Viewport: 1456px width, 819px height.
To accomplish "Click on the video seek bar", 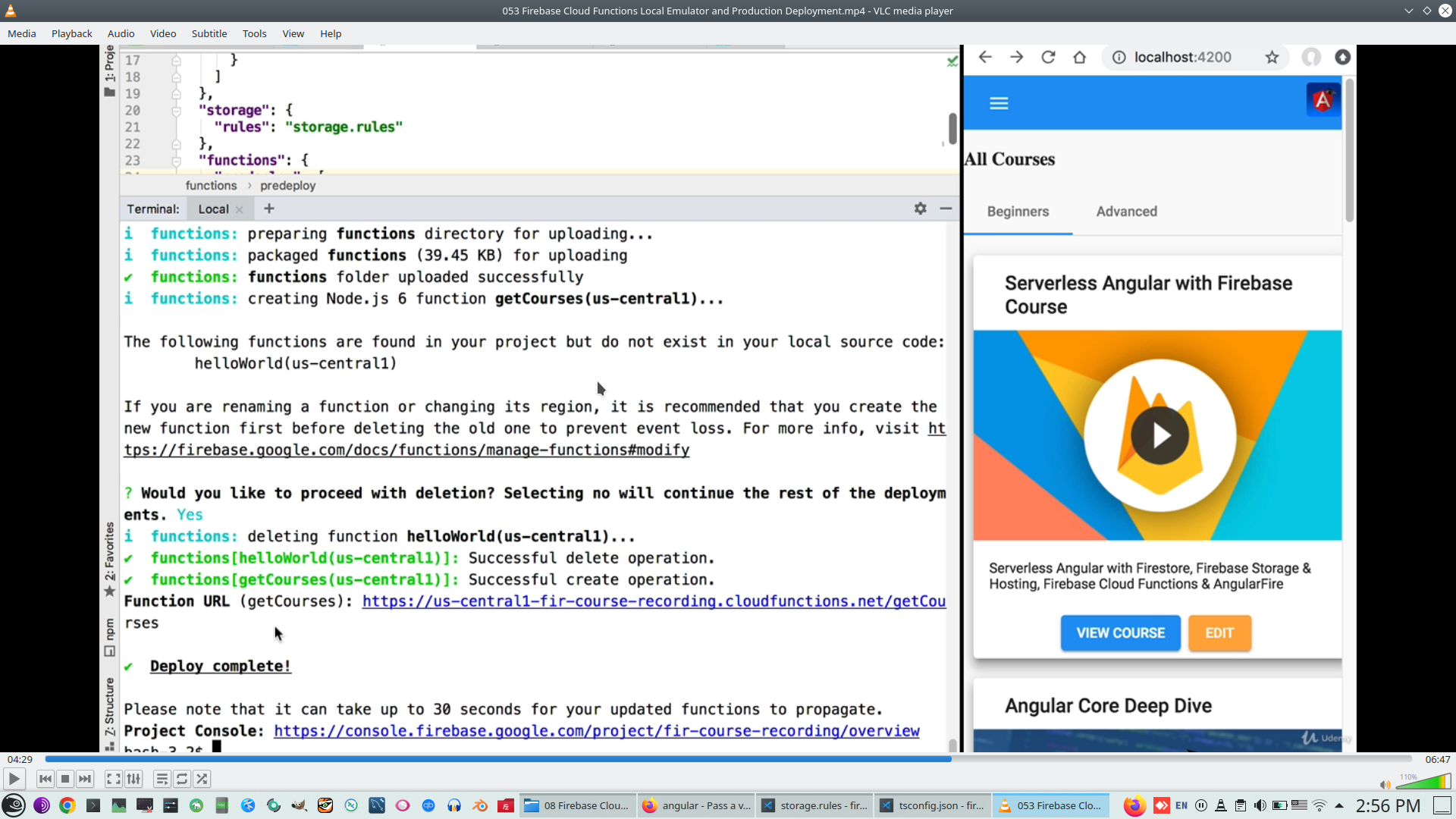I will click(728, 759).
